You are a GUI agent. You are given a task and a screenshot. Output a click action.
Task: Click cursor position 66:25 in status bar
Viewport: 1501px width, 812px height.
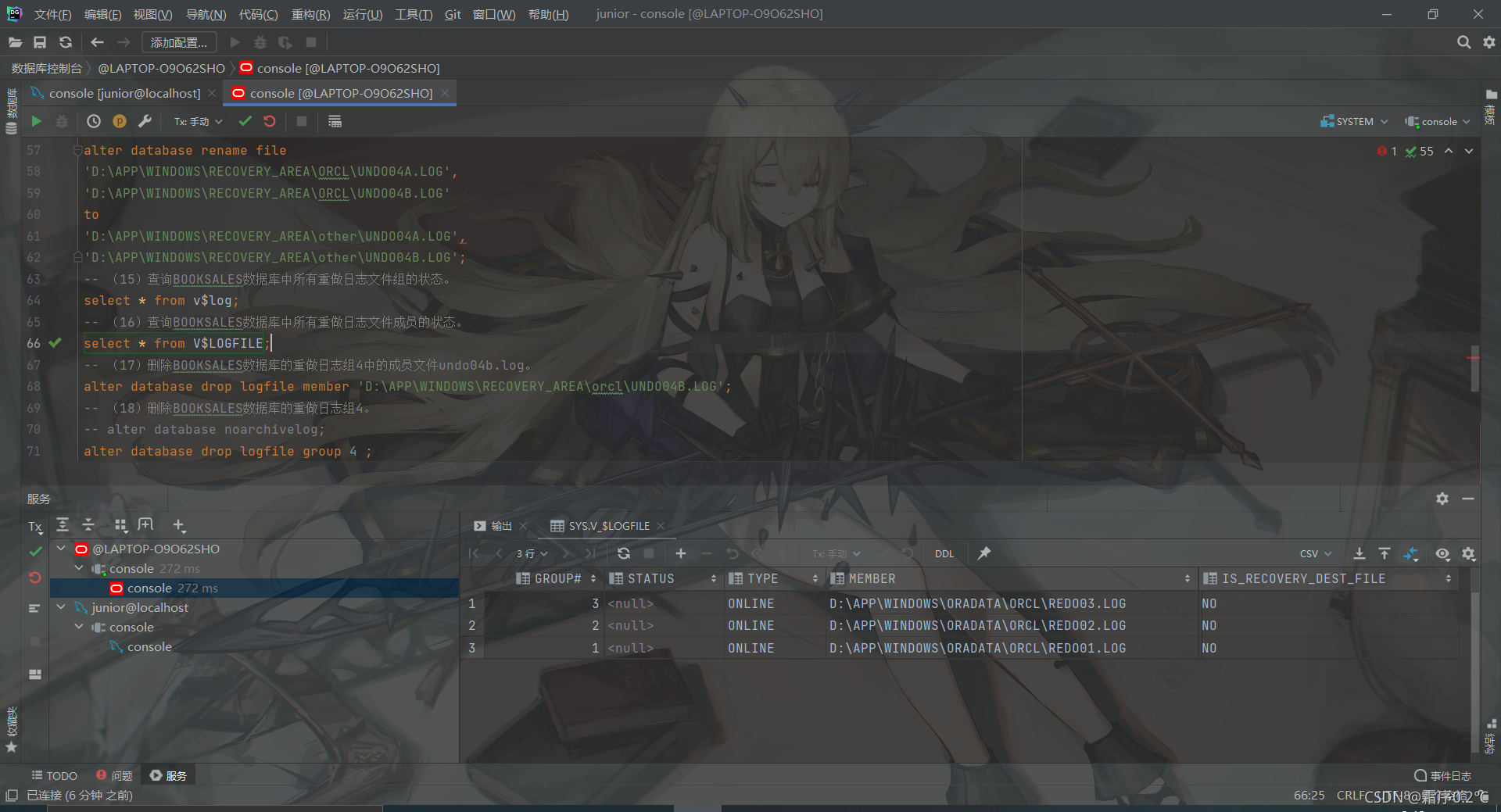1309,795
